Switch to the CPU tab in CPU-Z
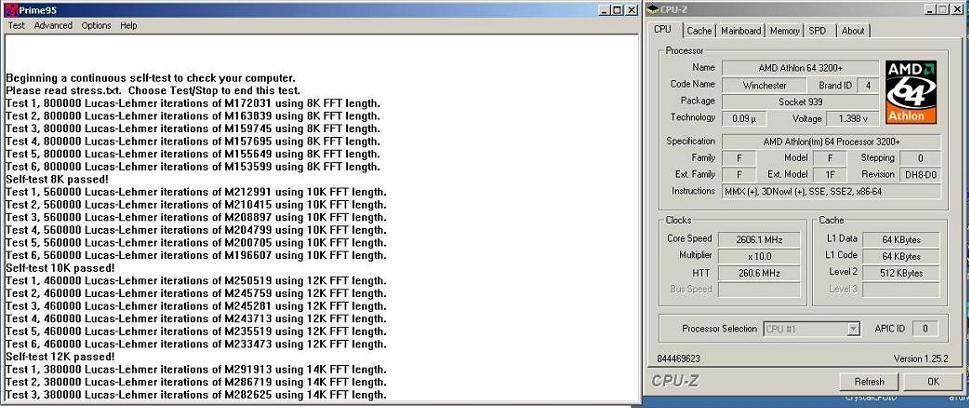This screenshot has width=969, height=408. tap(662, 30)
